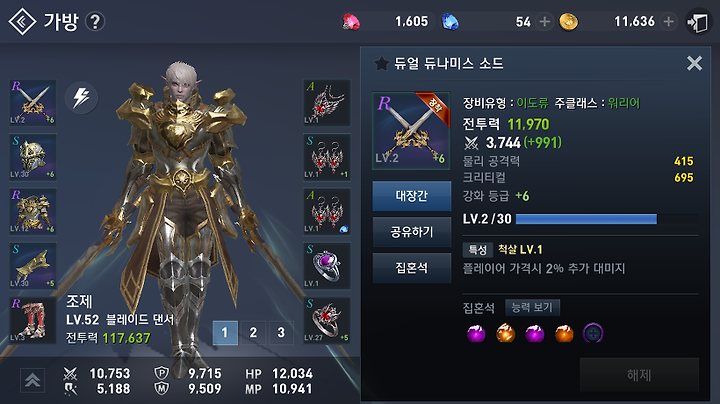Select the purple gem ring slot

point(326,265)
